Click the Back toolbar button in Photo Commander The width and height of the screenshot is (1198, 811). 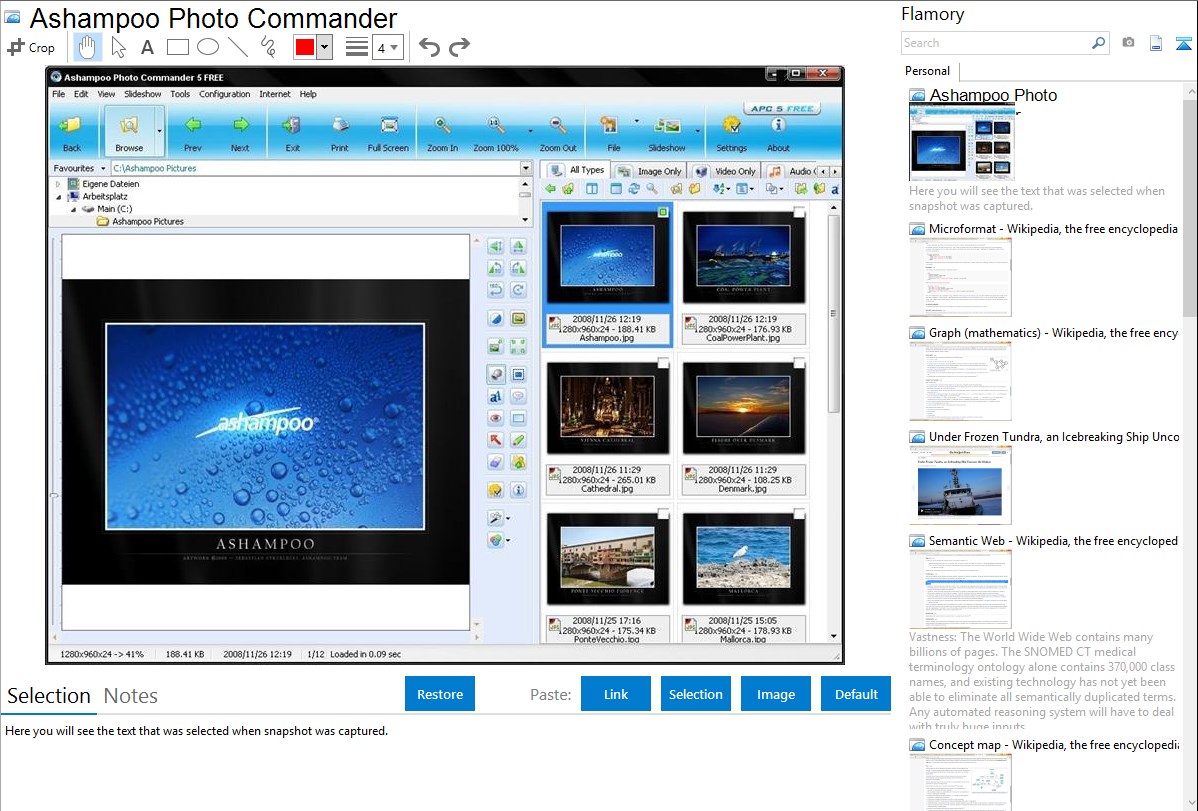click(x=72, y=131)
